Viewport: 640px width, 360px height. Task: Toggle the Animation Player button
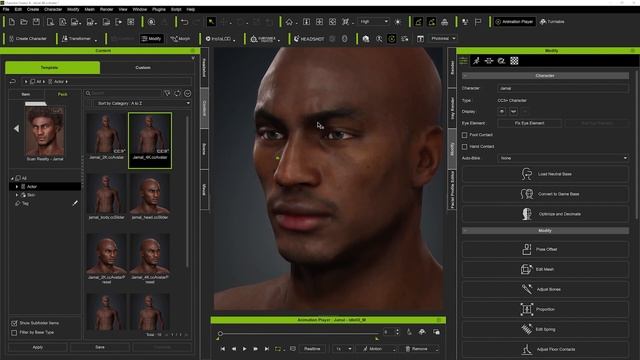point(514,22)
